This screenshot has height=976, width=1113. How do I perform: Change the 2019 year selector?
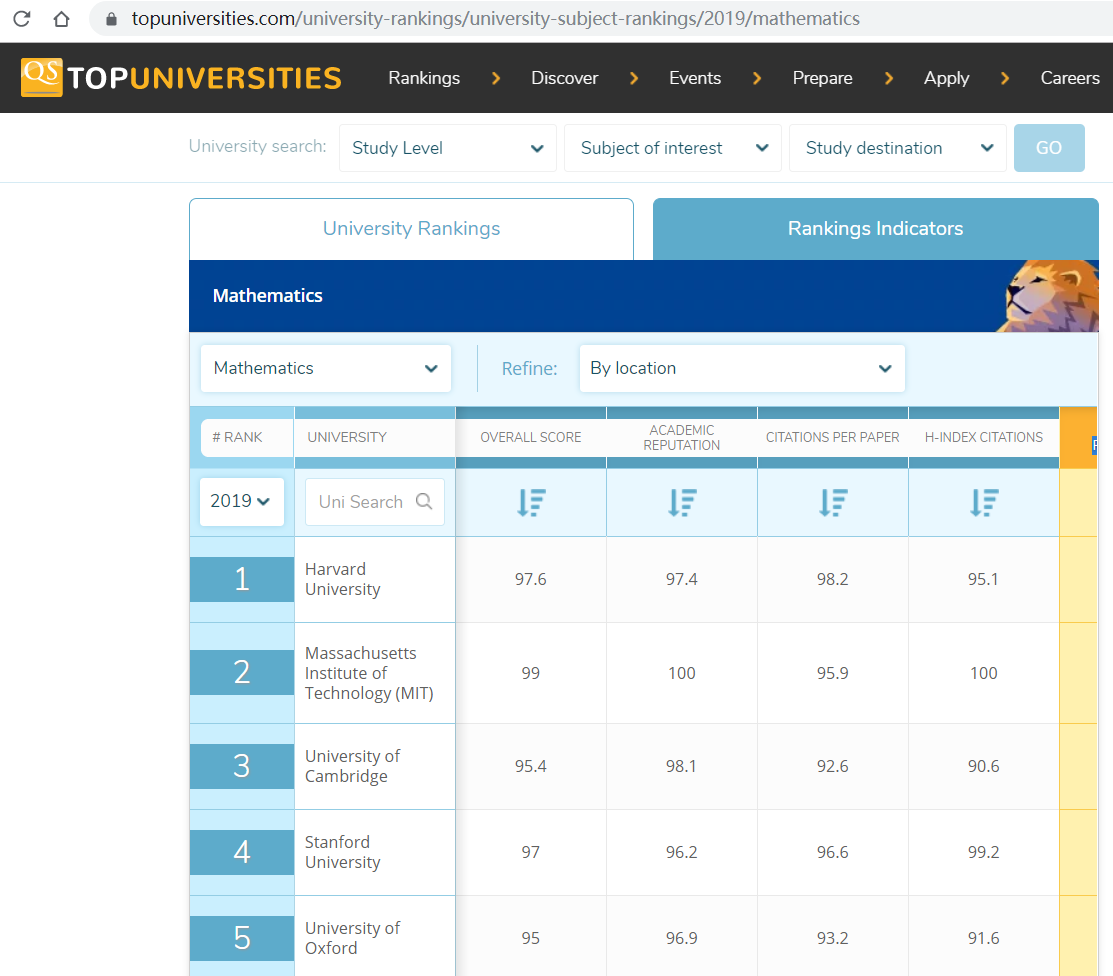(x=241, y=501)
